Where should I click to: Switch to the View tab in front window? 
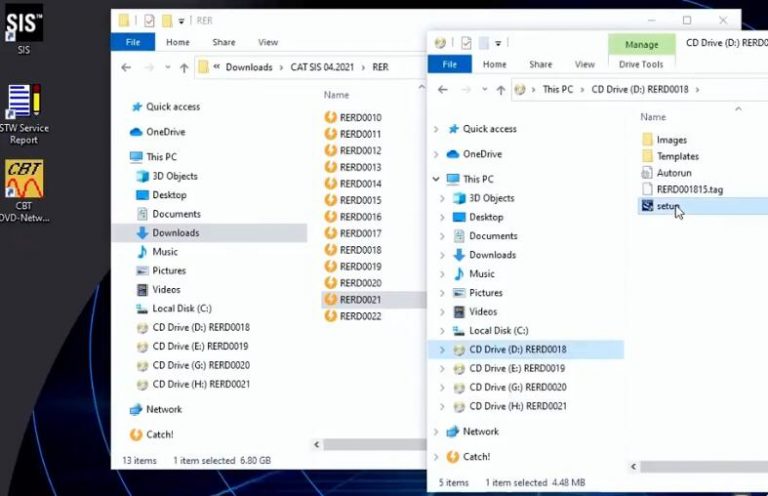[585, 65]
